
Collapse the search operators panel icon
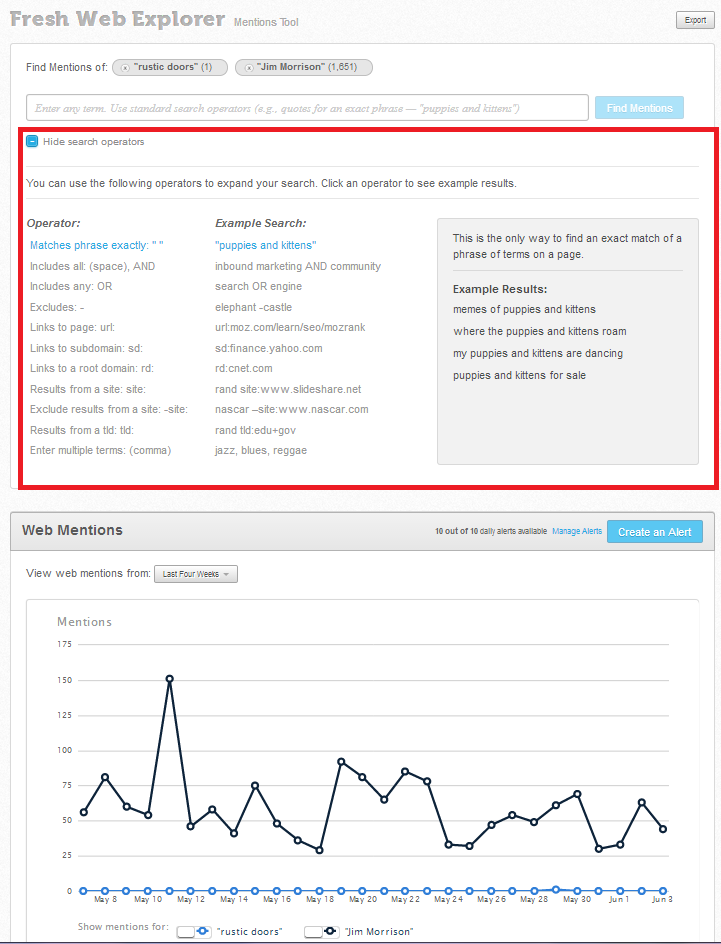(x=32, y=141)
